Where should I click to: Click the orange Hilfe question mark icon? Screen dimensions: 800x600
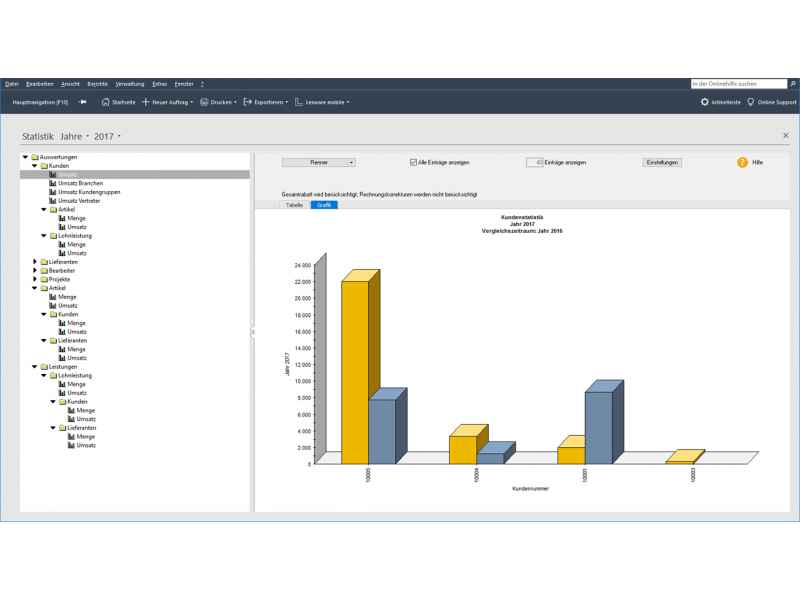[742, 162]
